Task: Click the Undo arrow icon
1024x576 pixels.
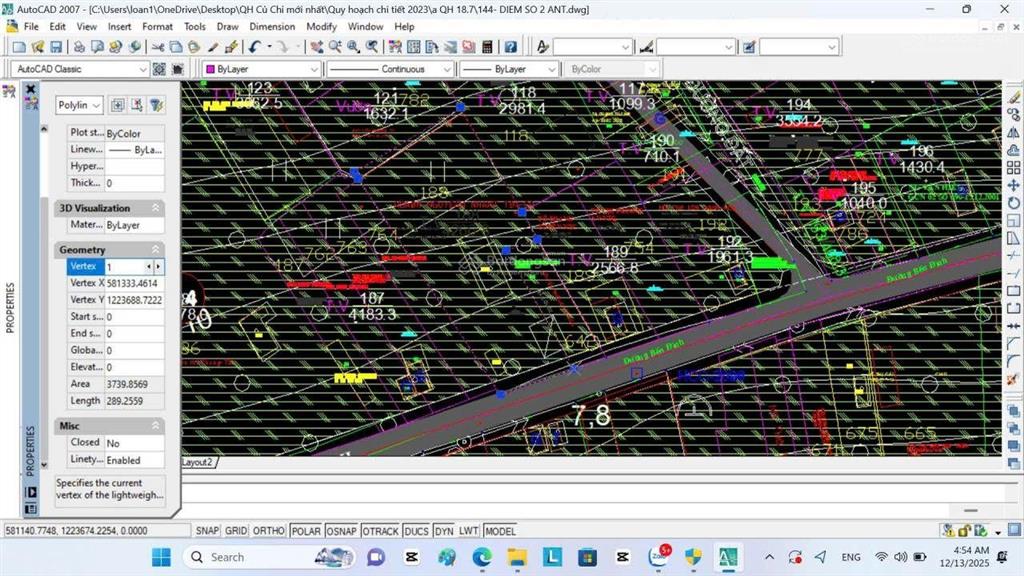Action: [x=255, y=47]
